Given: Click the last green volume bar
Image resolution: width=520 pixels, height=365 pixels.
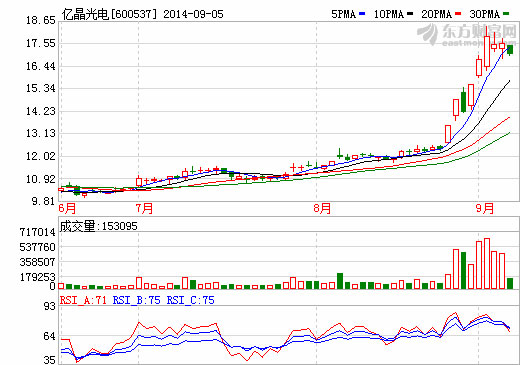Looking at the screenshot, I should click(510, 283).
